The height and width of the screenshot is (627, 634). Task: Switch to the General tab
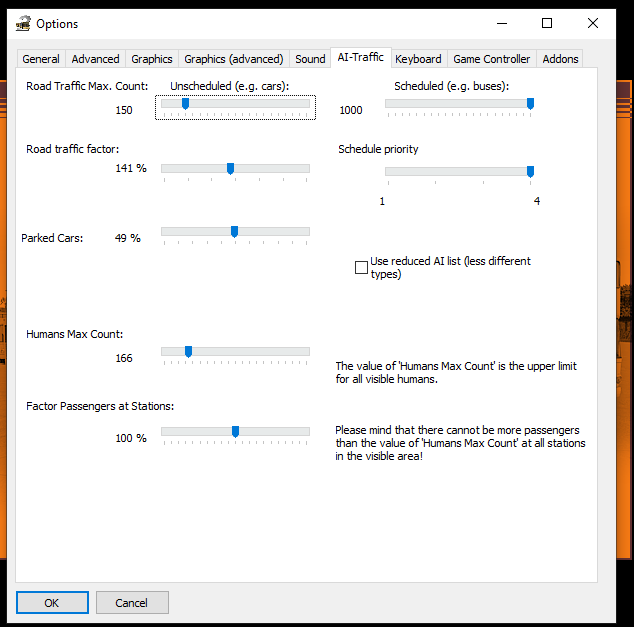pyautogui.click(x=41, y=59)
